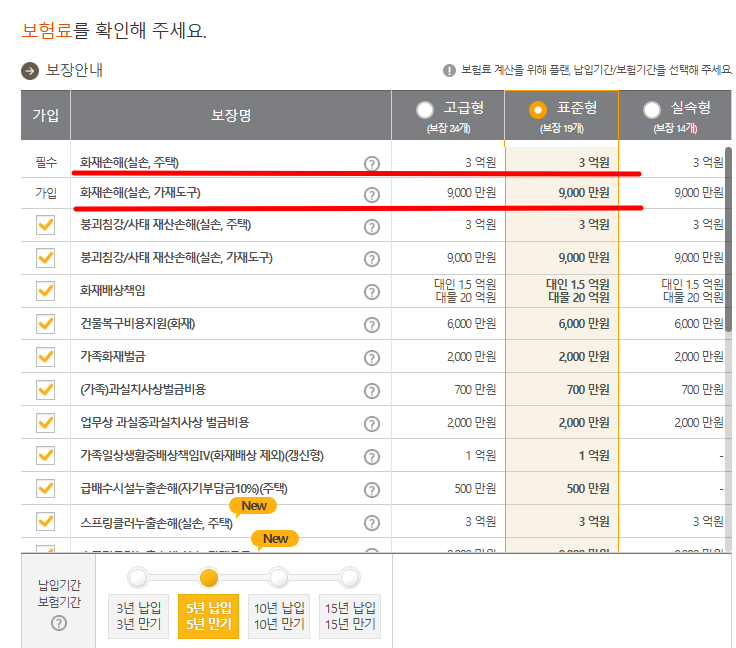Uncheck 화재배상책임 coverage
Viewport: 736px width, 648px height.
[46, 290]
